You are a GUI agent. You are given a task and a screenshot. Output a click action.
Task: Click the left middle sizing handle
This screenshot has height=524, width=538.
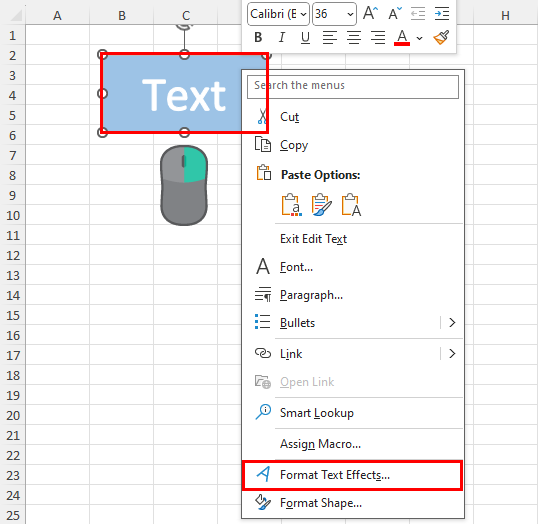coord(103,93)
